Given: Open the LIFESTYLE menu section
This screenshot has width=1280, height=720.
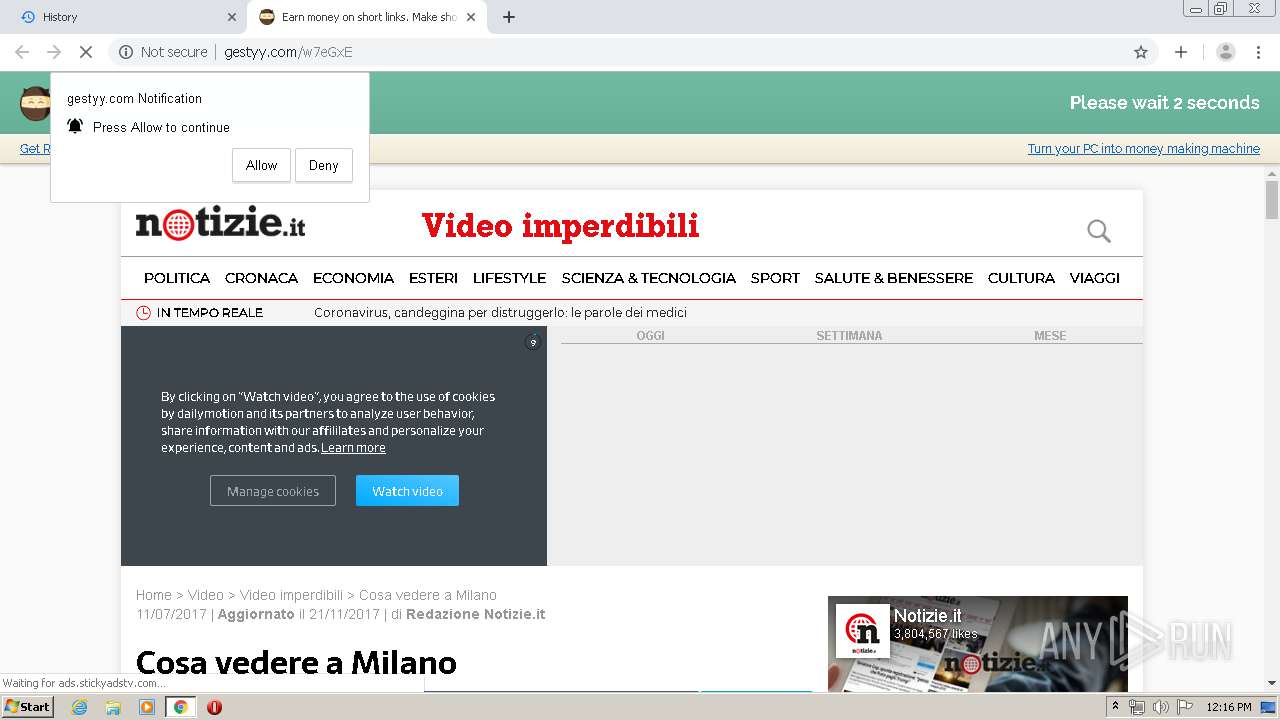Looking at the screenshot, I should pyautogui.click(x=510, y=278).
